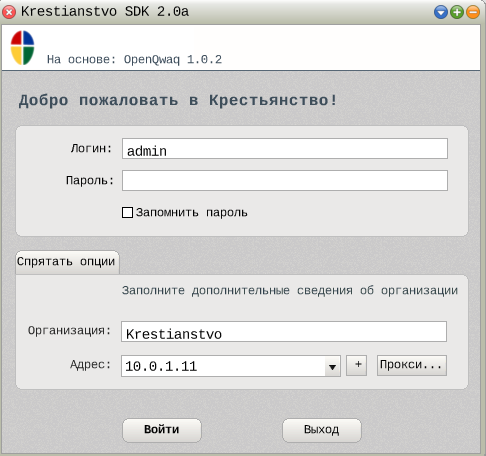Click the Пароль: label
The width and height of the screenshot is (486, 456).
90,181
